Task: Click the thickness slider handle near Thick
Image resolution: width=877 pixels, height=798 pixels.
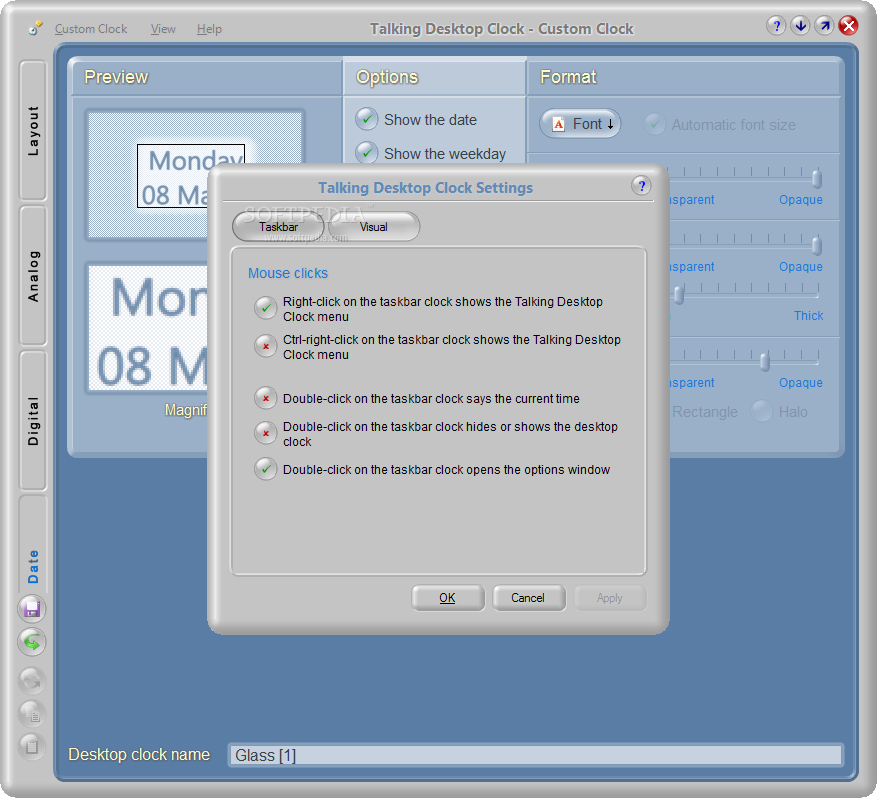Action: [679, 294]
